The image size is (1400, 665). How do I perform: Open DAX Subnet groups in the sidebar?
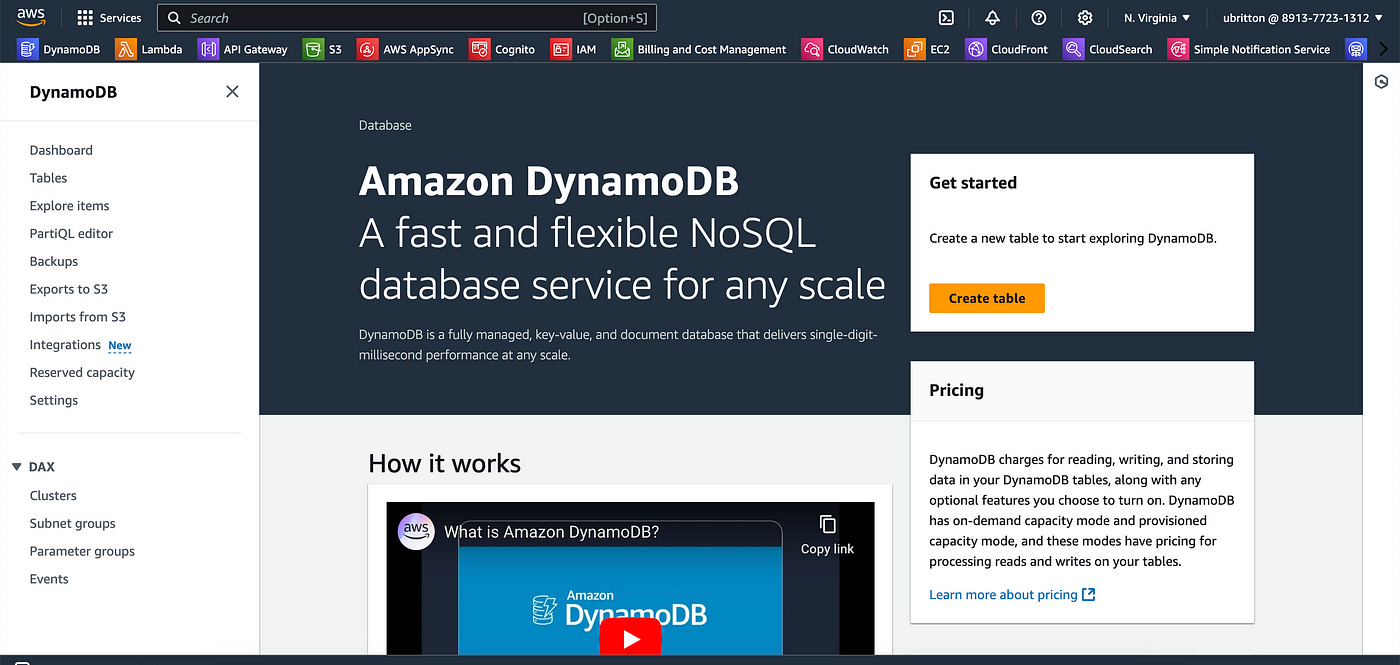coord(72,524)
